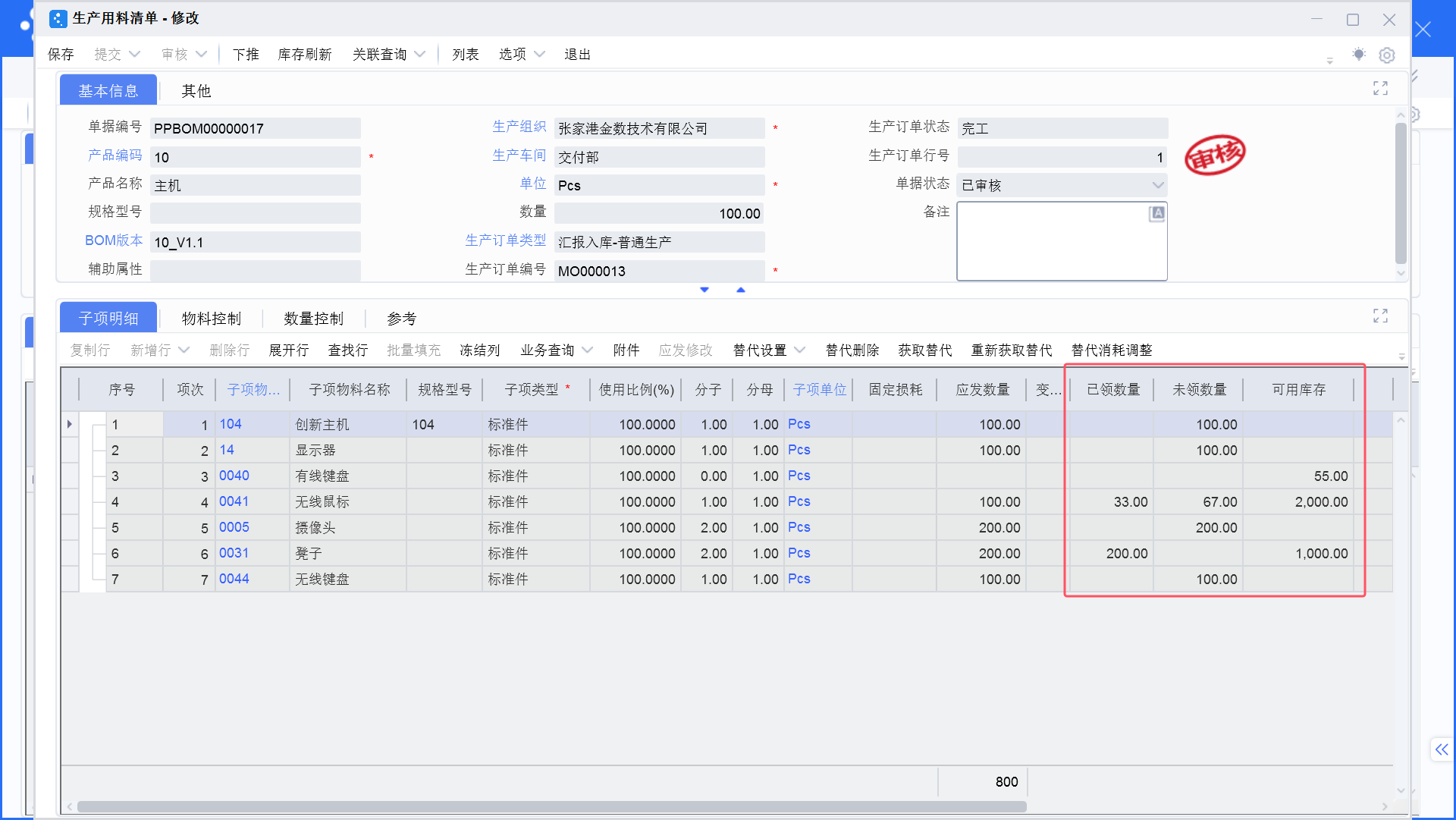
Task: Expand the 新增行 dropdown arrow
Action: coord(184,350)
